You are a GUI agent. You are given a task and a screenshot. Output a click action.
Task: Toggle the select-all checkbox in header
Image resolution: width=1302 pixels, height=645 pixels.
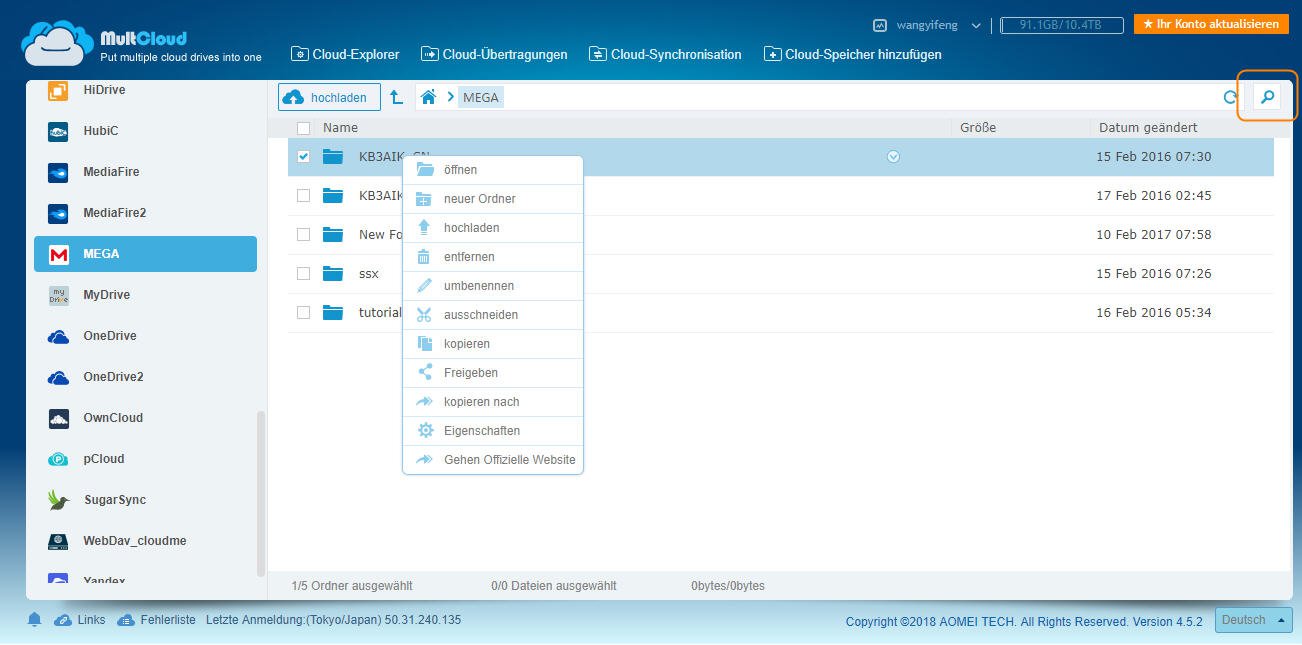coord(303,128)
